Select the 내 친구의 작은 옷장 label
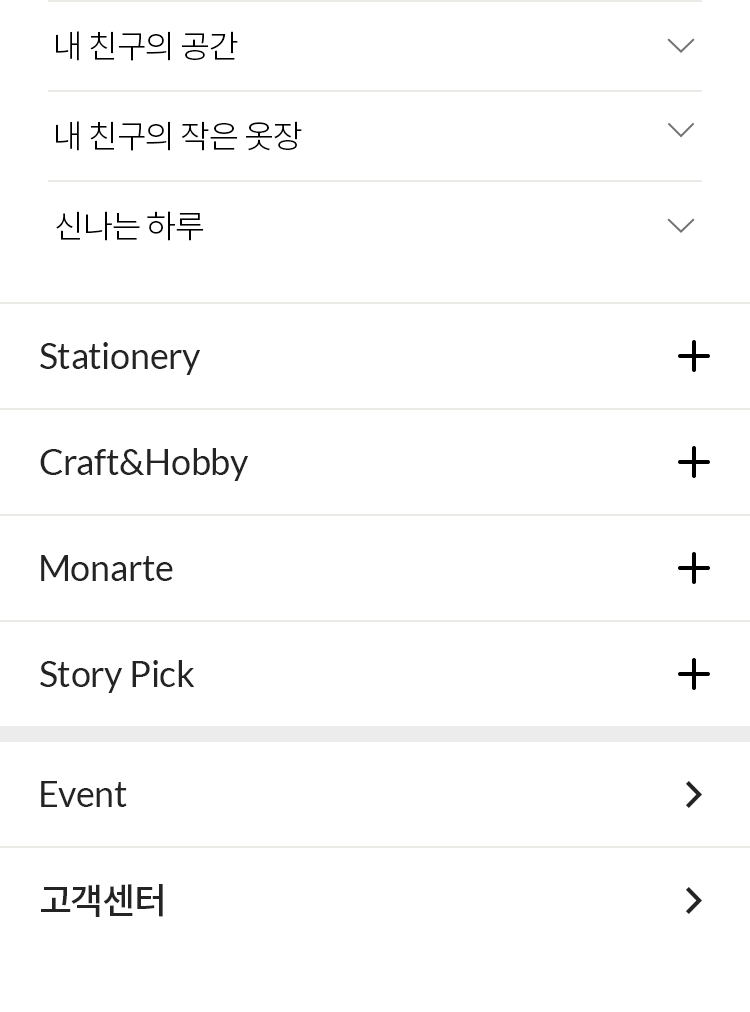 click(177, 135)
